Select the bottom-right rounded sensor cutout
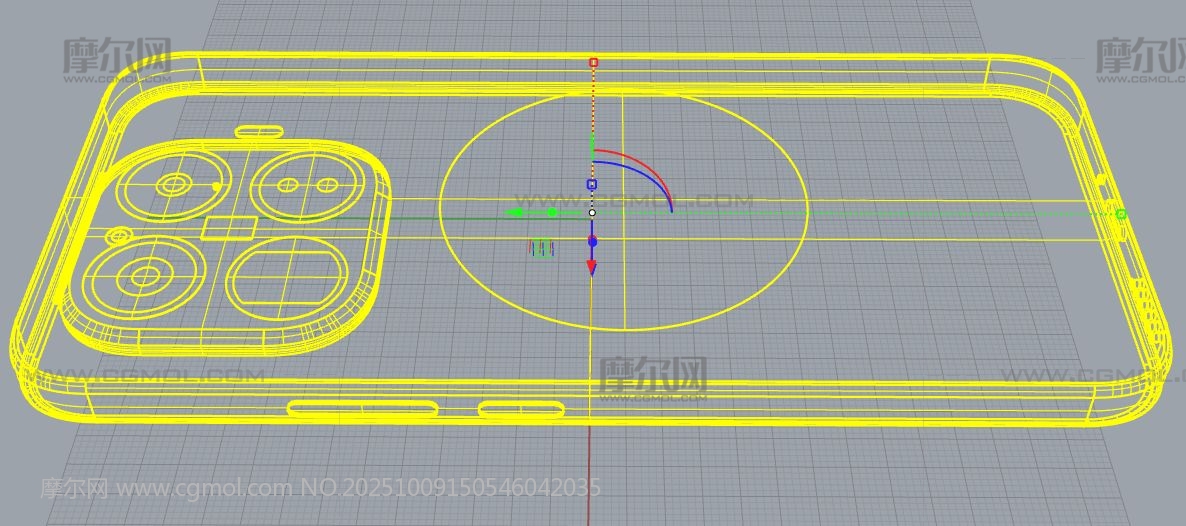 [290, 276]
